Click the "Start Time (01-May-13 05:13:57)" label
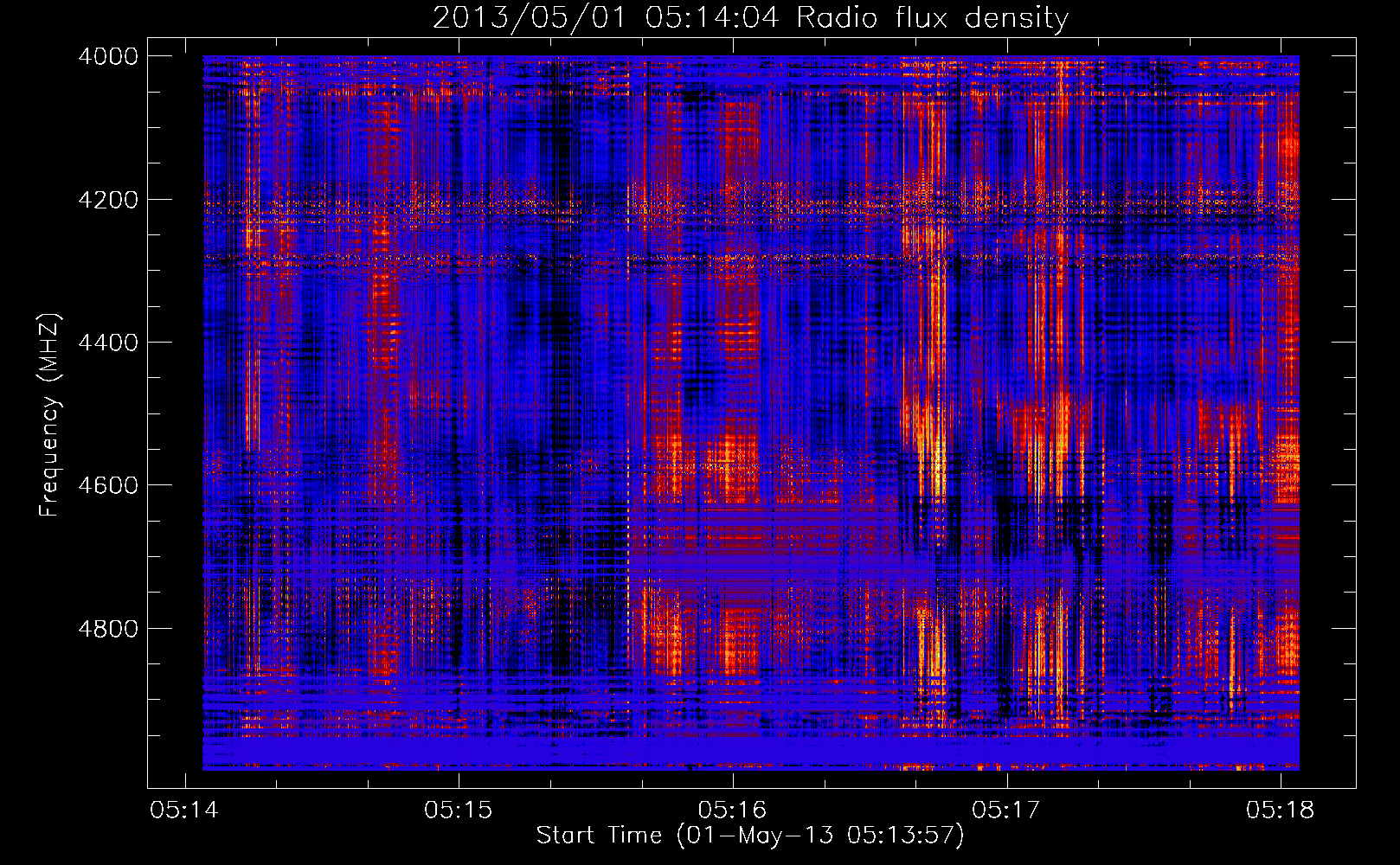The height and width of the screenshot is (865, 1400). 750,836
